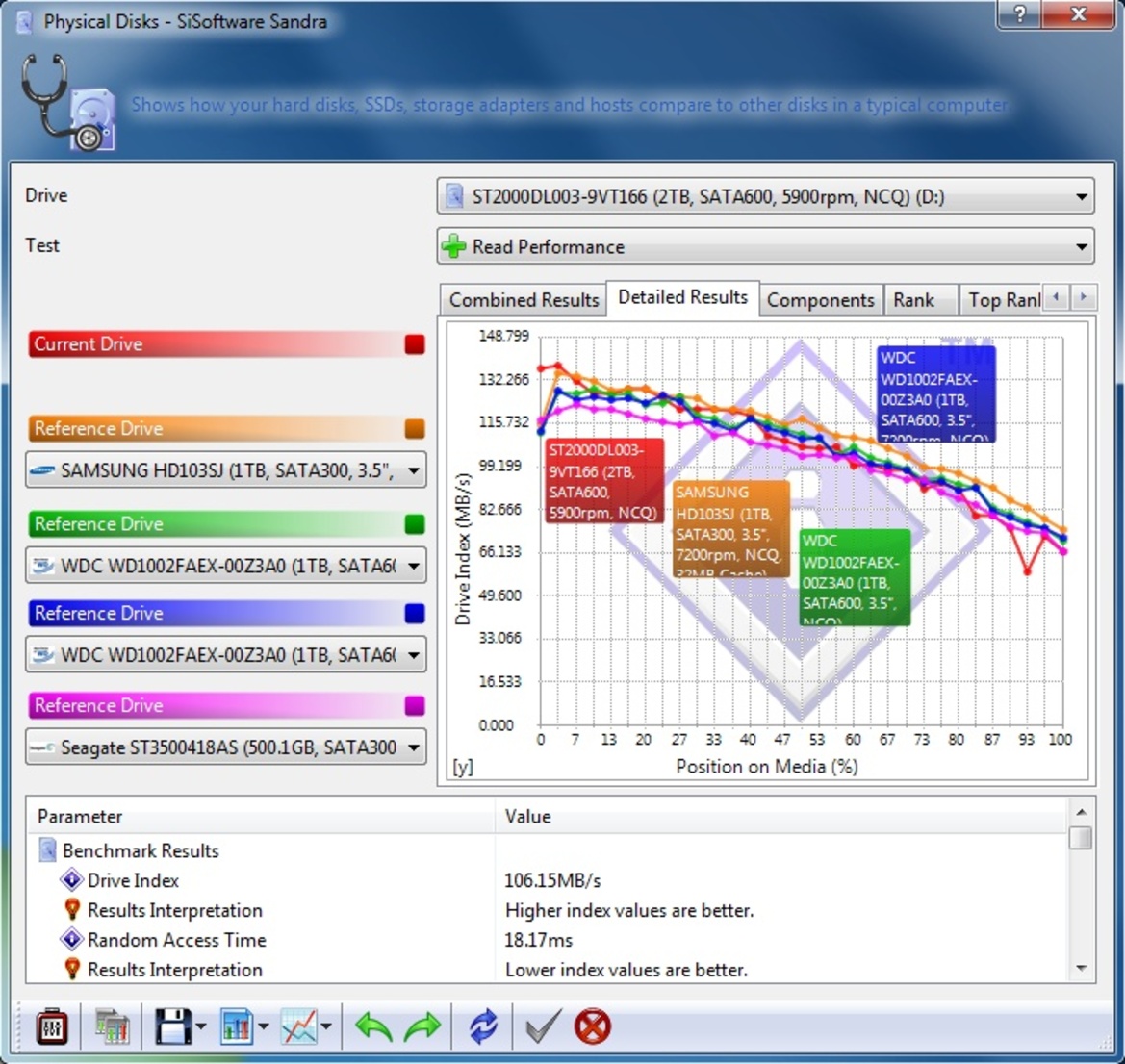1125x1064 pixels.
Task: Click the line graph icon in toolbar
Action: (299, 1026)
